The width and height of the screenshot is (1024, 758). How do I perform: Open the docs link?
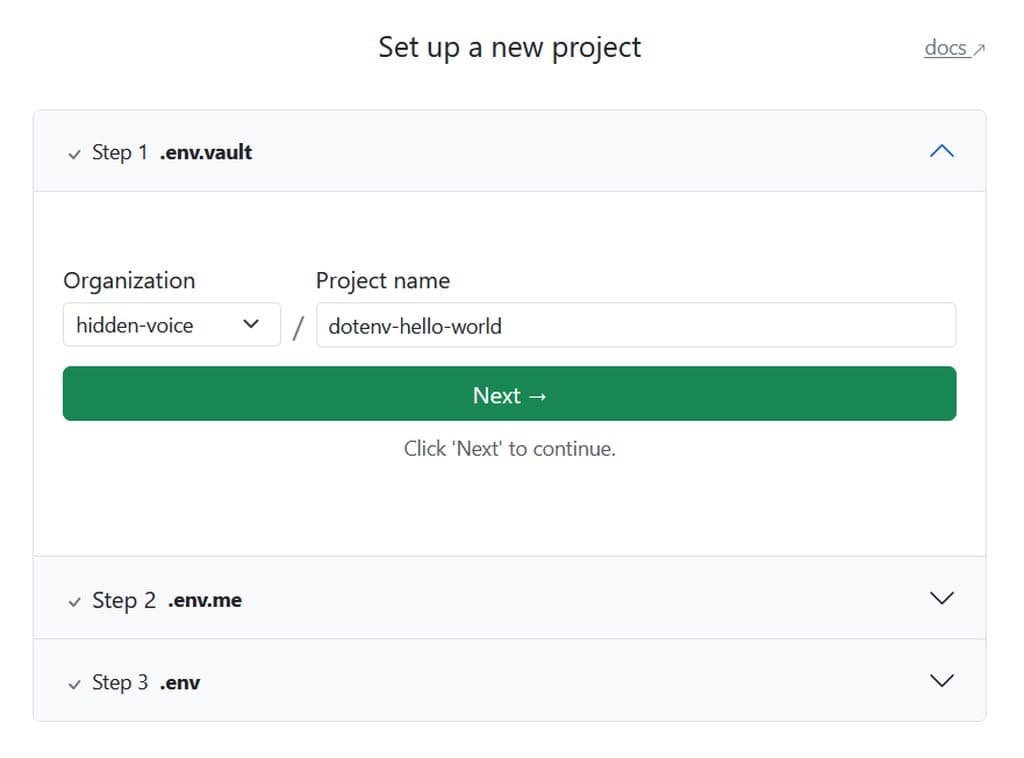coord(946,48)
